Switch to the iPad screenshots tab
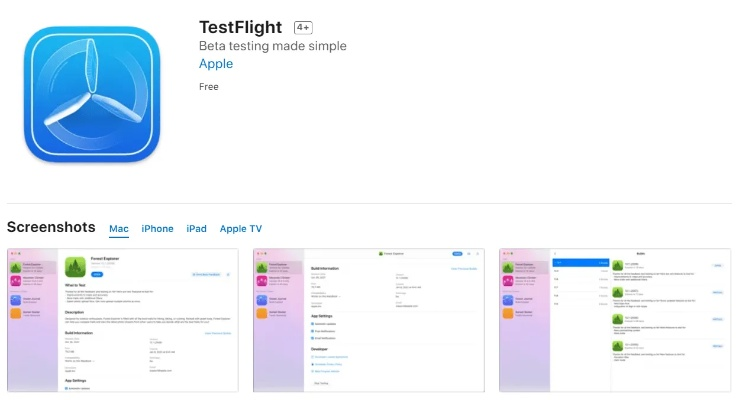This screenshot has height=400, width=739. [196, 228]
